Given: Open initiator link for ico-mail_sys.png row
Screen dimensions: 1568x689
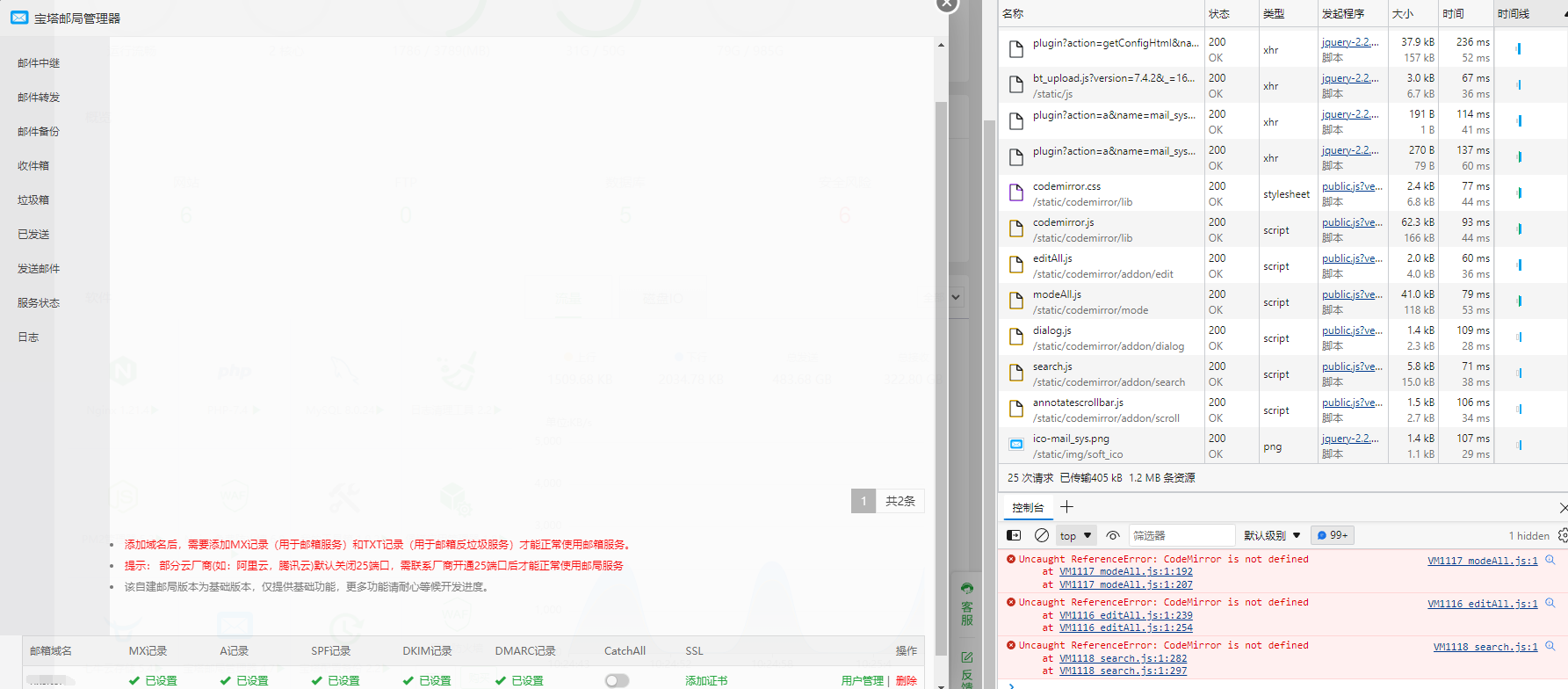Looking at the screenshot, I should point(1350,439).
